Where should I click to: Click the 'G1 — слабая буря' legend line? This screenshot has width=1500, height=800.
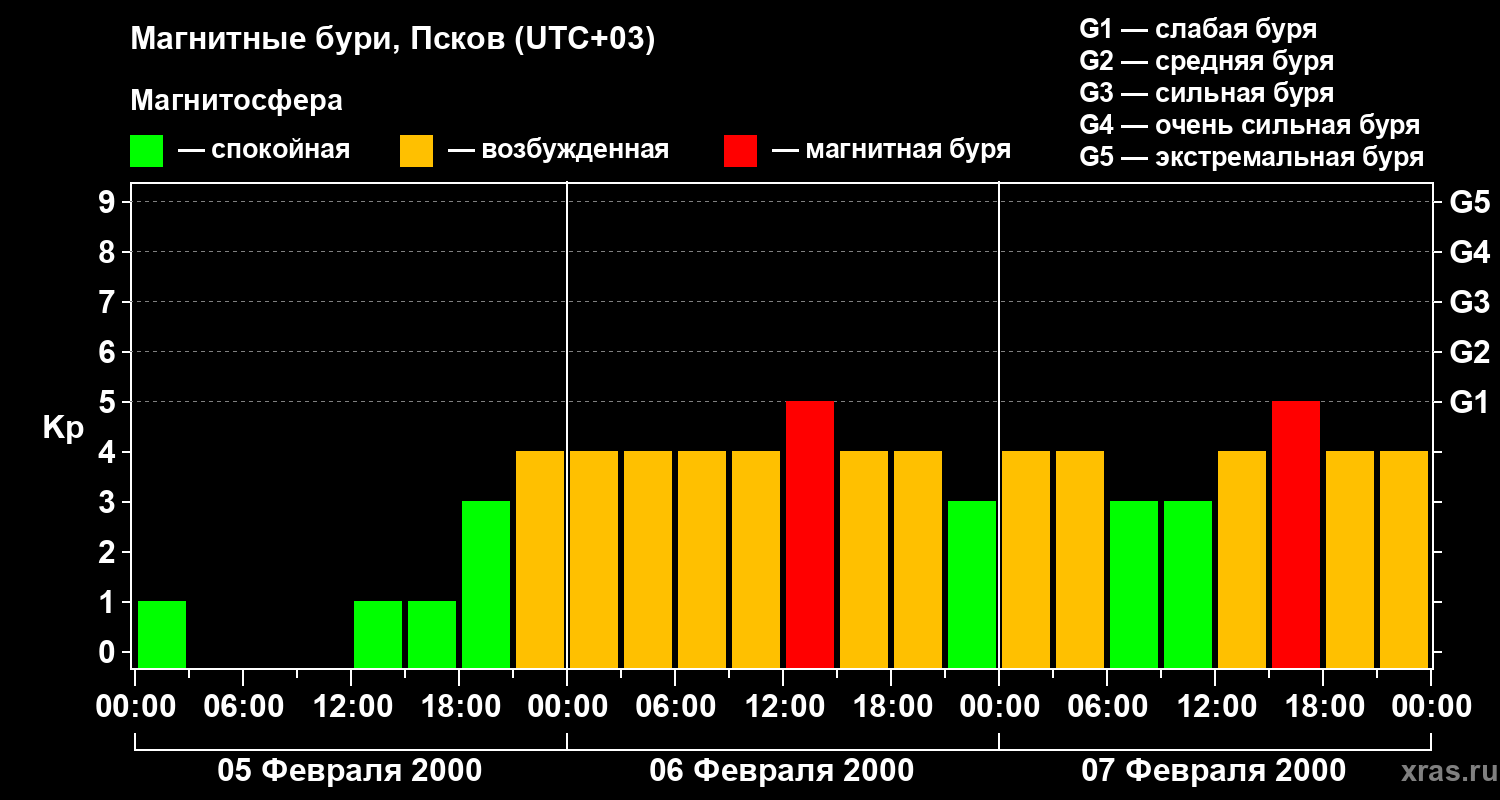1198,29
